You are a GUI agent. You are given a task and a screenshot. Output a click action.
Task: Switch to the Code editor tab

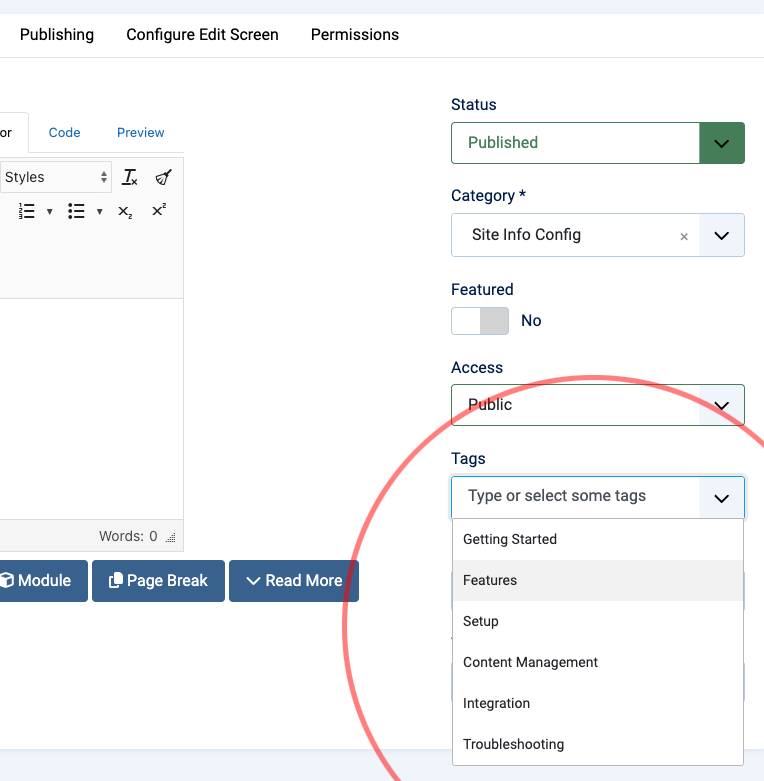click(x=64, y=132)
